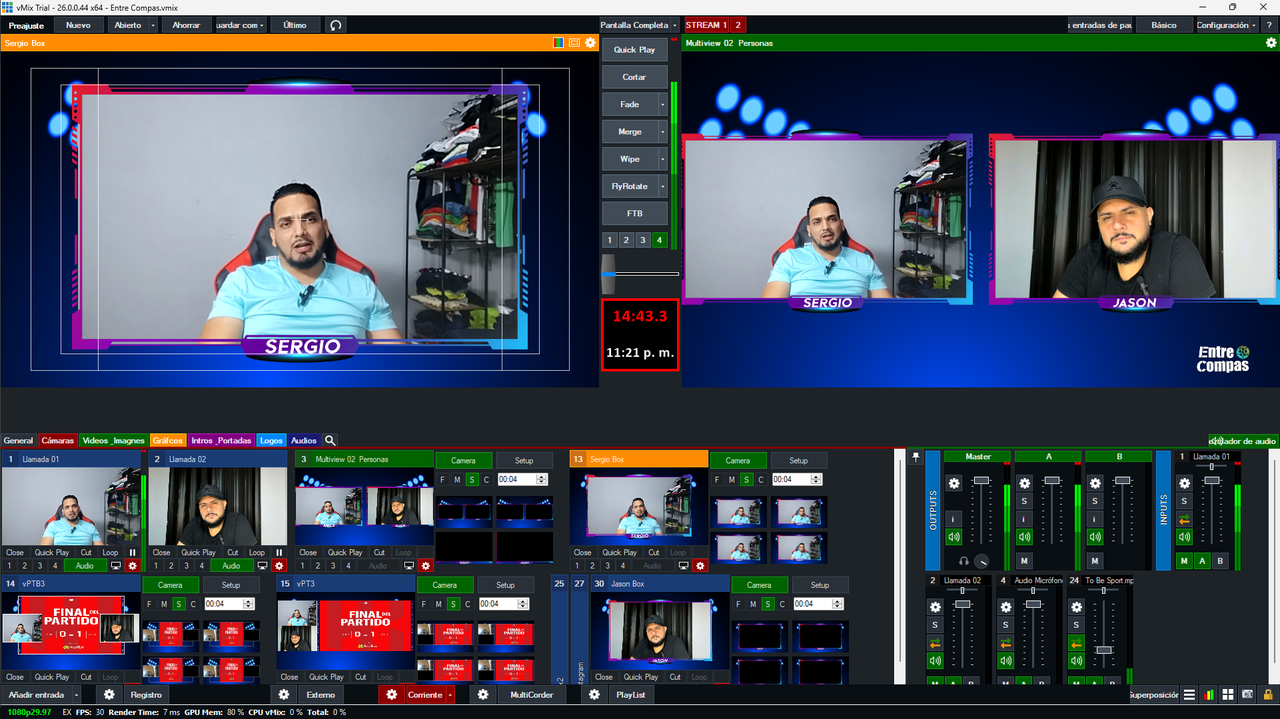1280x719 pixels.
Task: Toggle mute on bus A speaker
Action: pos(1024,537)
